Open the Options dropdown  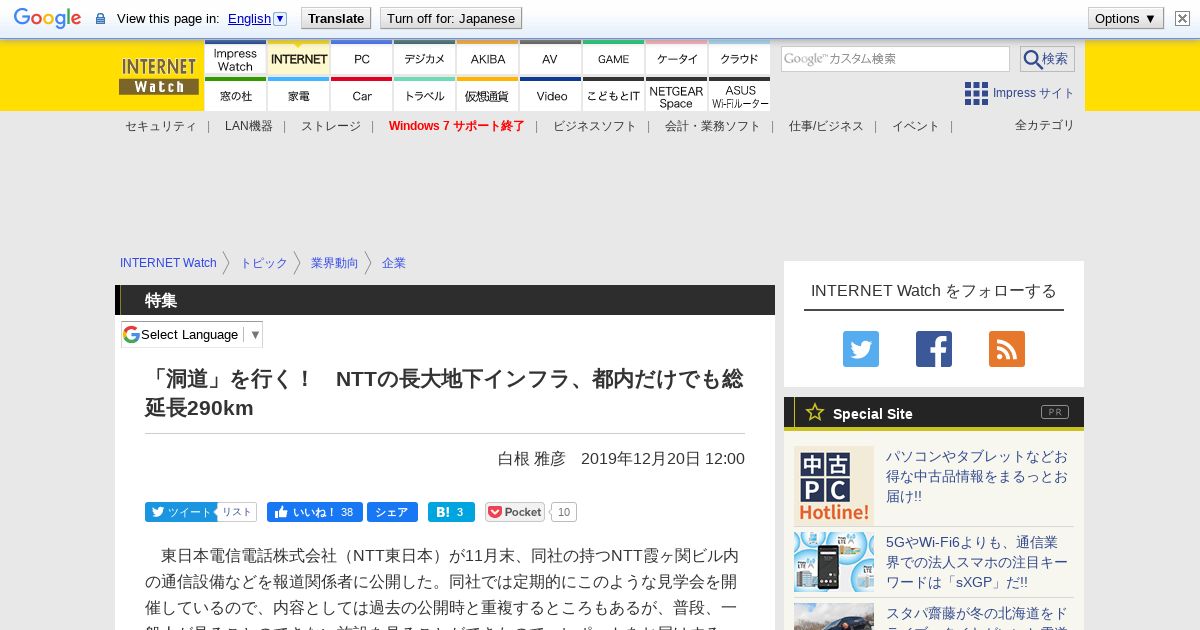tap(1125, 18)
